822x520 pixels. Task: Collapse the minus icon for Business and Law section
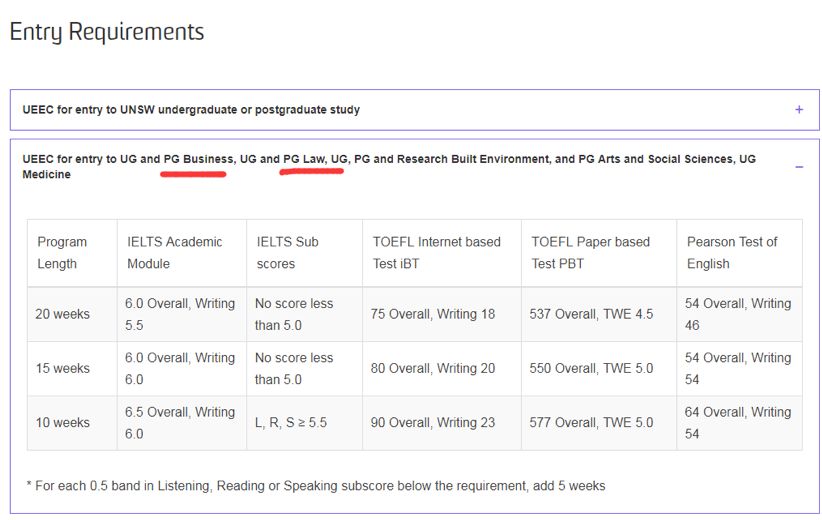pyautogui.click(x=798, y=167)
